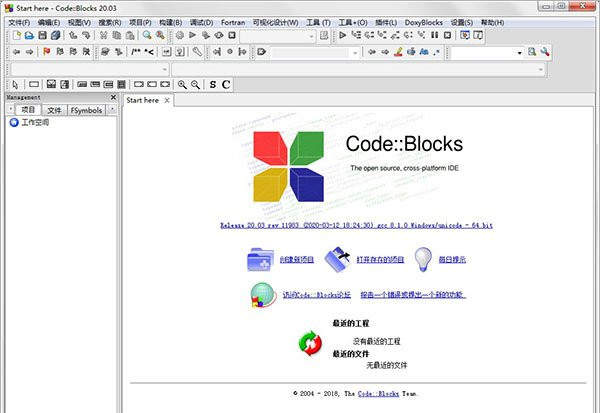Click the Save all files icon

tap(55, 36)
